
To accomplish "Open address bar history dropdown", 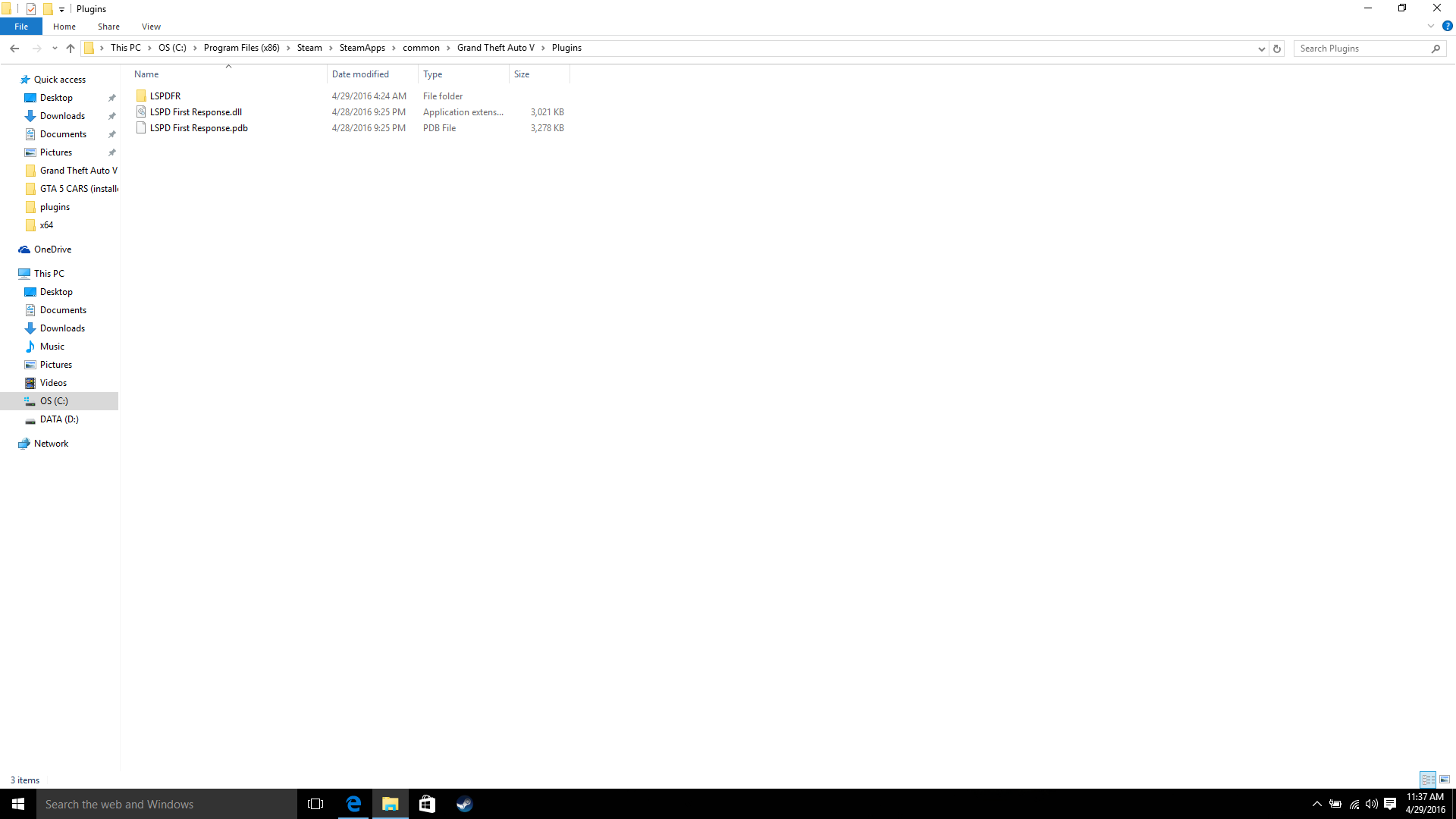I will click(x=1261, y=49).
